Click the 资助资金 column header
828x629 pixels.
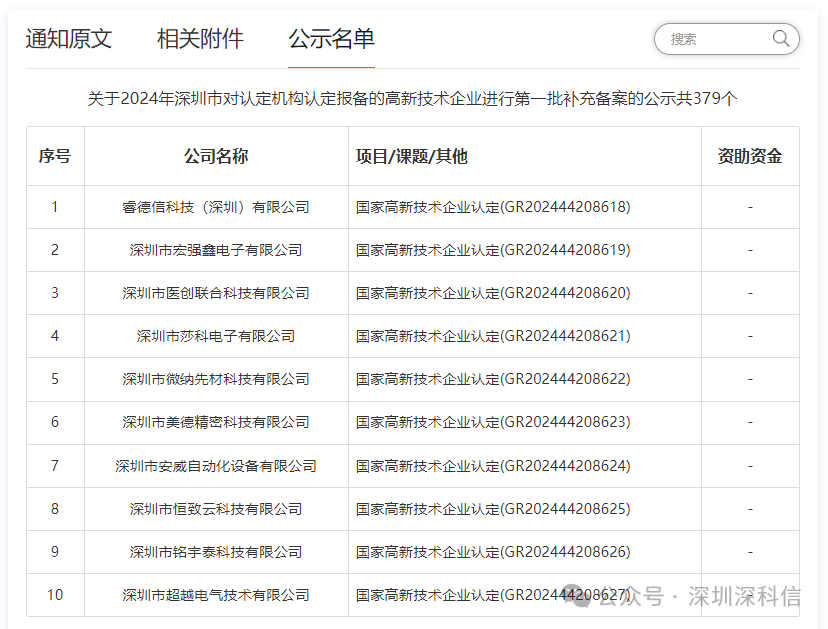(x=750, y=156)
